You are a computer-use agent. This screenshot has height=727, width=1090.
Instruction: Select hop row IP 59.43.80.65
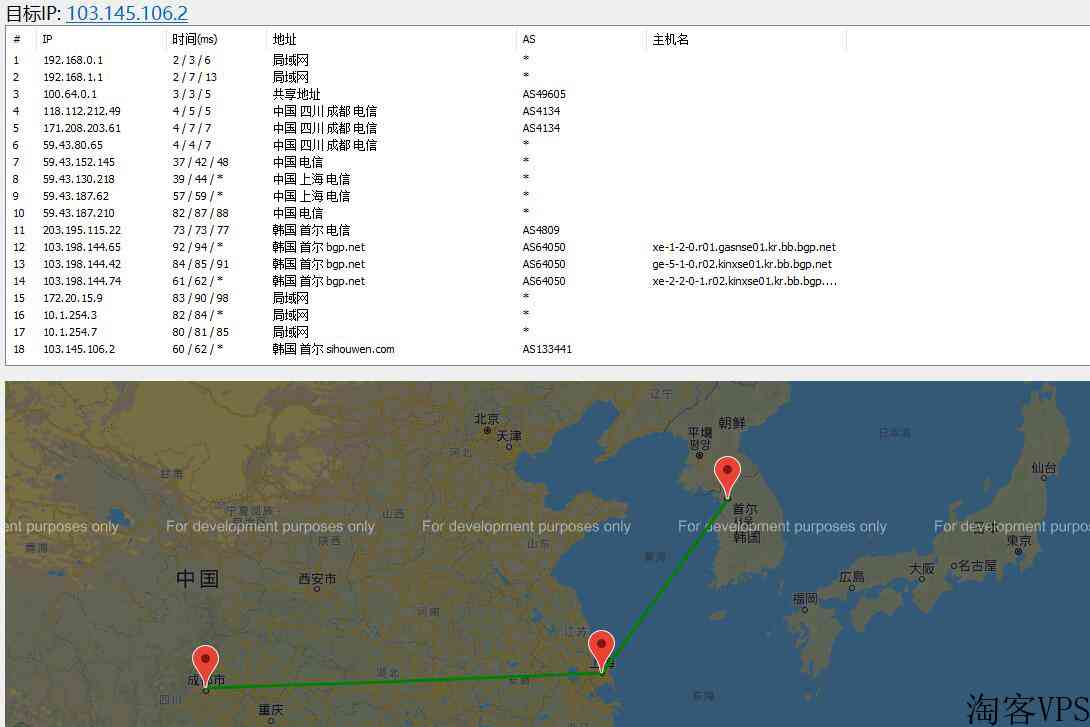73,145
